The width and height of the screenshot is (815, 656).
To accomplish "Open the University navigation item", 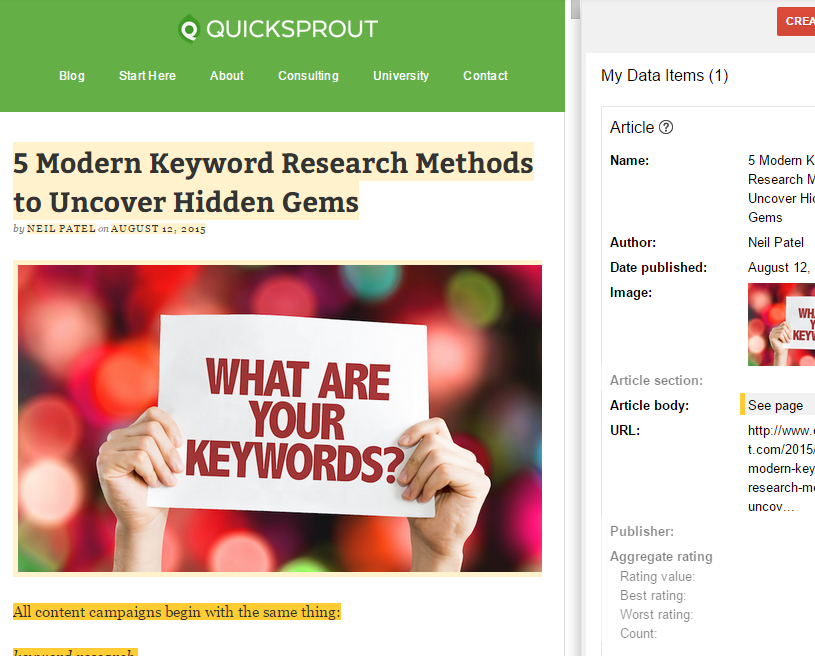I will point(401,76).
